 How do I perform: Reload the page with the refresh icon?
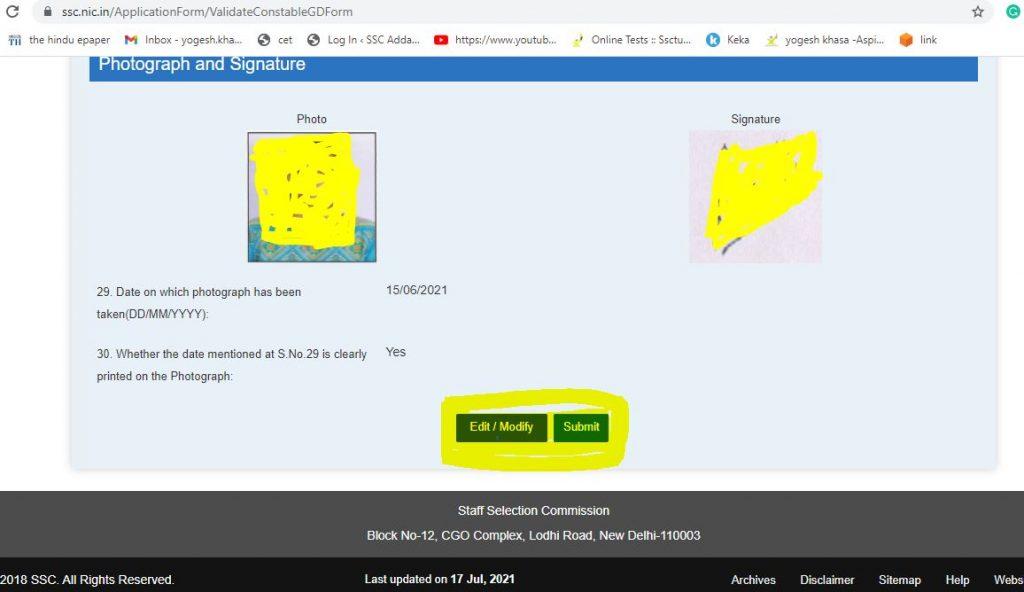tap(12, 11)
